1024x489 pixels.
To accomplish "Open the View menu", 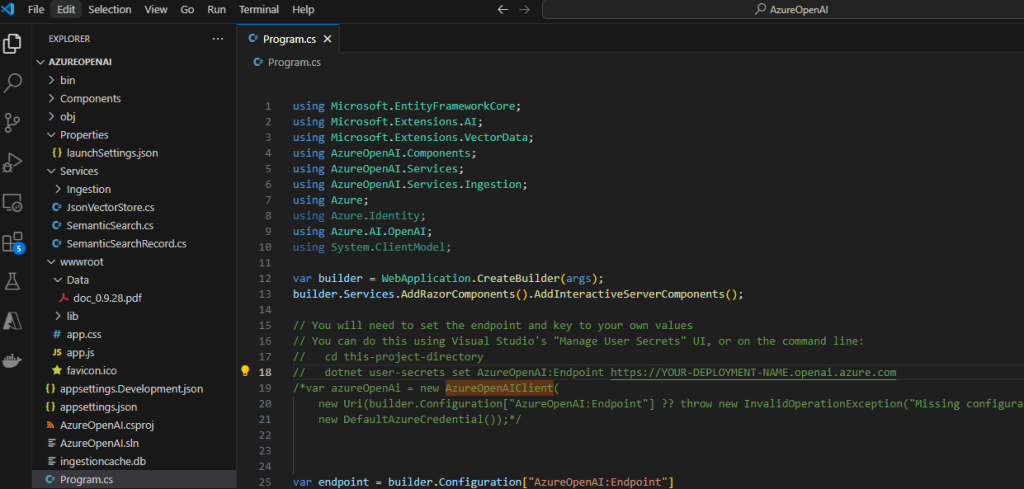I will pos(155,10).
